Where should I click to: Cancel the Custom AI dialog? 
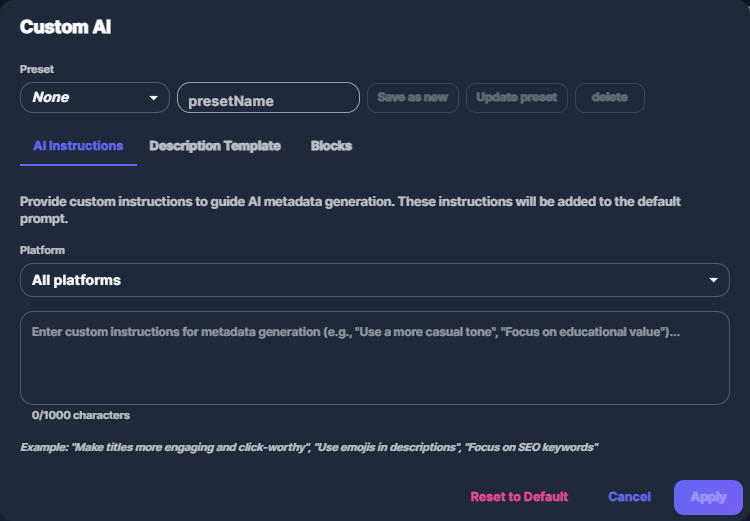coord(629,497)
